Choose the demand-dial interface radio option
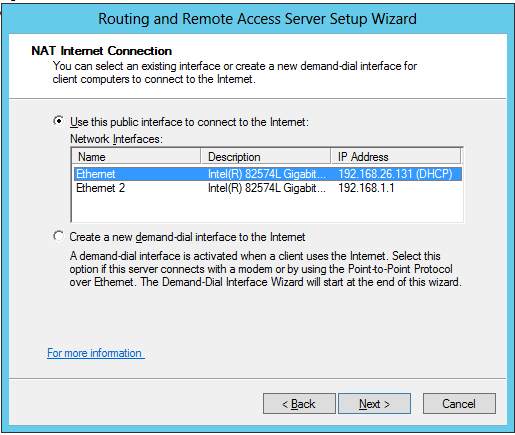This screenshot has width=515, height=435. point(58,236)
